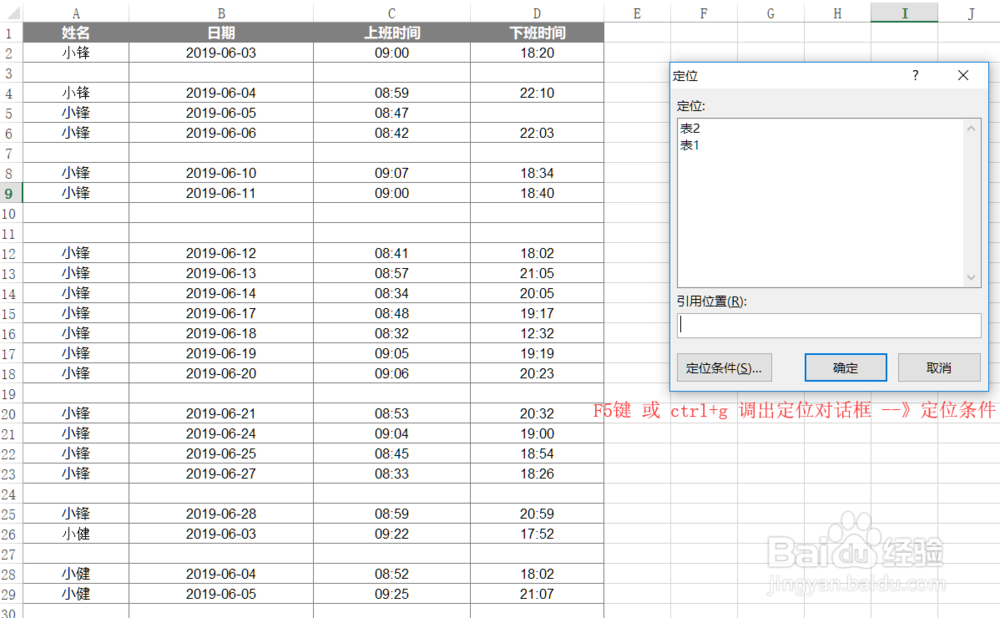Select cell with 21:05 time

tap(537, 273)
